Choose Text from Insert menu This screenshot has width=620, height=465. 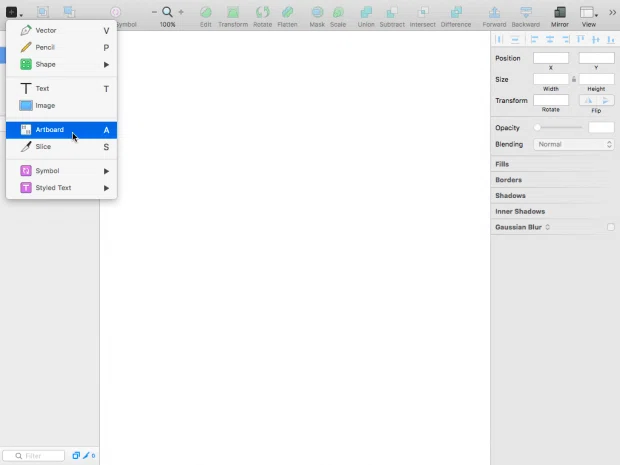61,89
